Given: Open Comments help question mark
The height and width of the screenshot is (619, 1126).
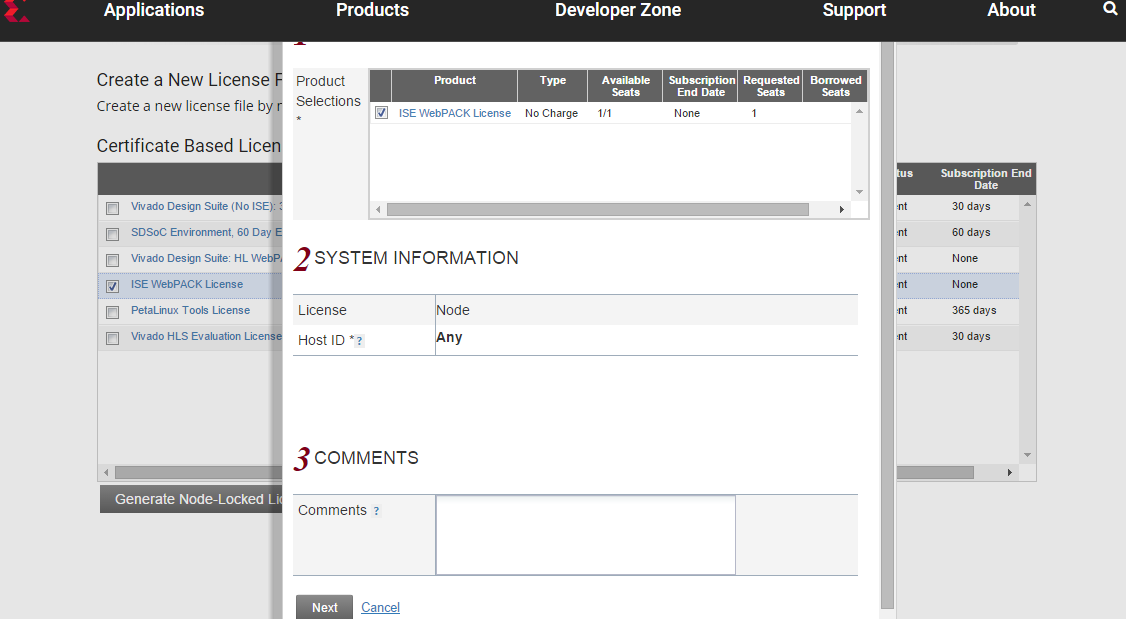Looking at the screenshot, I should pyautogui.click(x=376, y=511).
